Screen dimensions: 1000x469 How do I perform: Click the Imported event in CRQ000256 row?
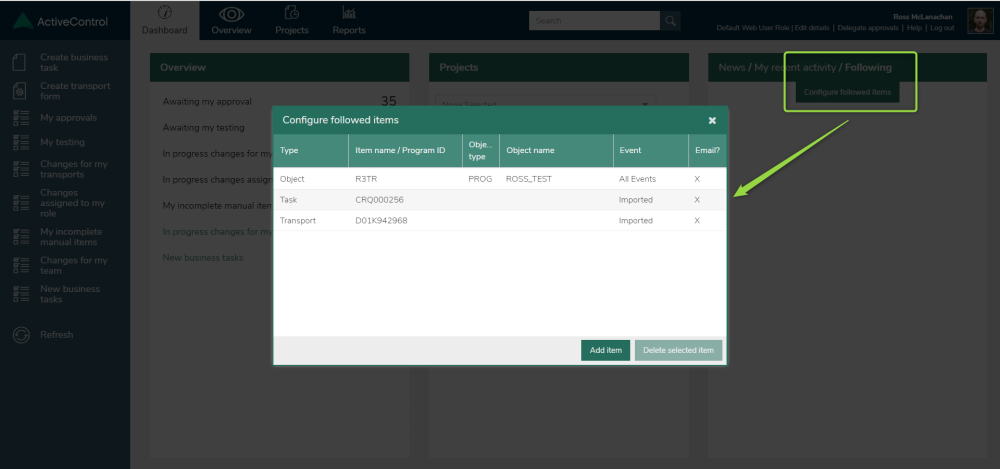(636, 200)
